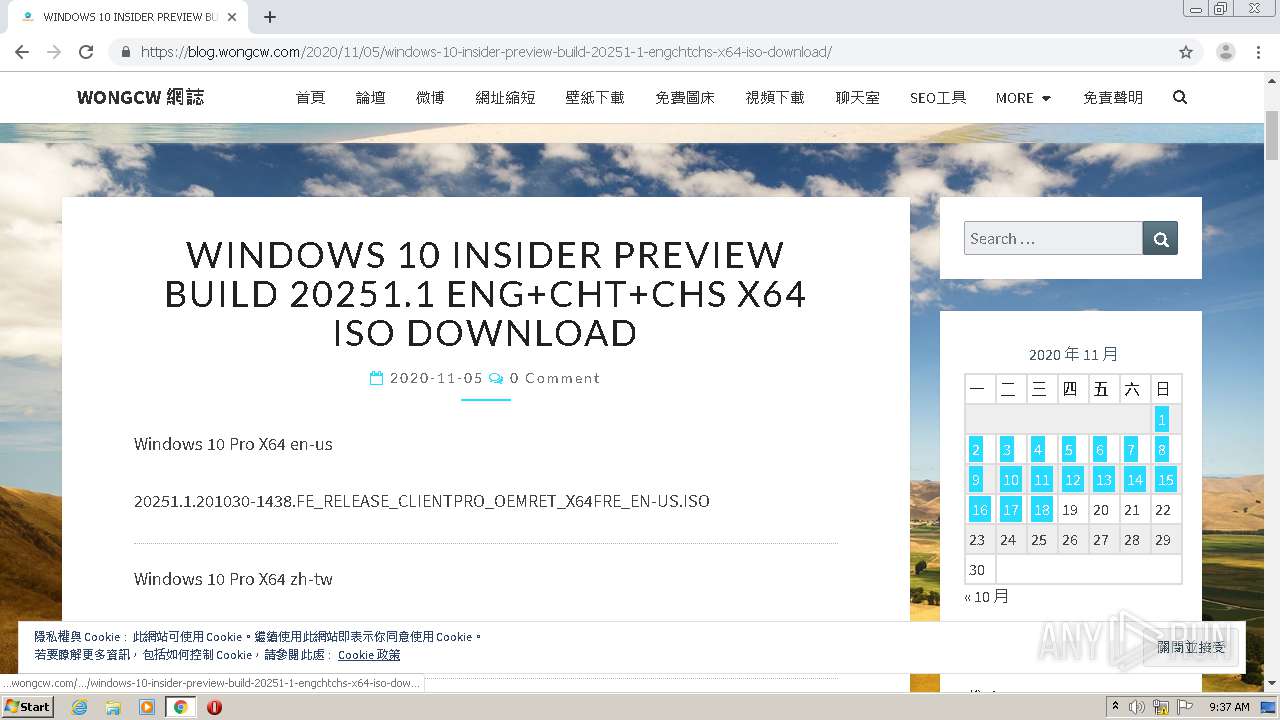Viewport: 1280px width, 720px height.
Task: Focus the sidebar Search input field
Action: click(1053, 238)
